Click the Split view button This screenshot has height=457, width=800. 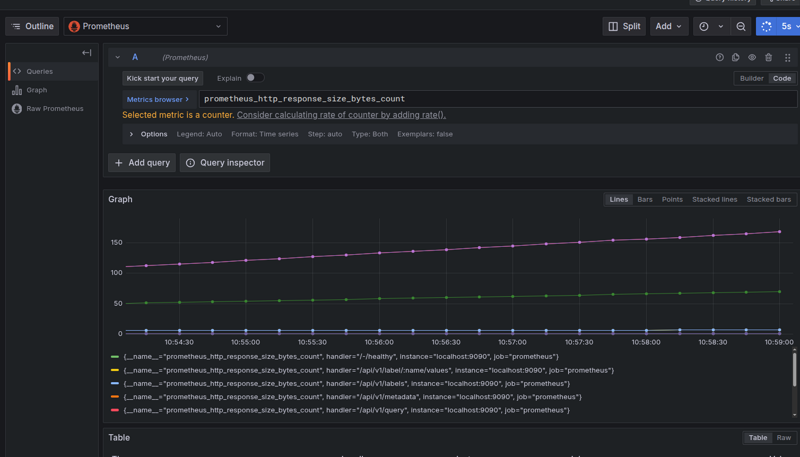click(624, 26)
